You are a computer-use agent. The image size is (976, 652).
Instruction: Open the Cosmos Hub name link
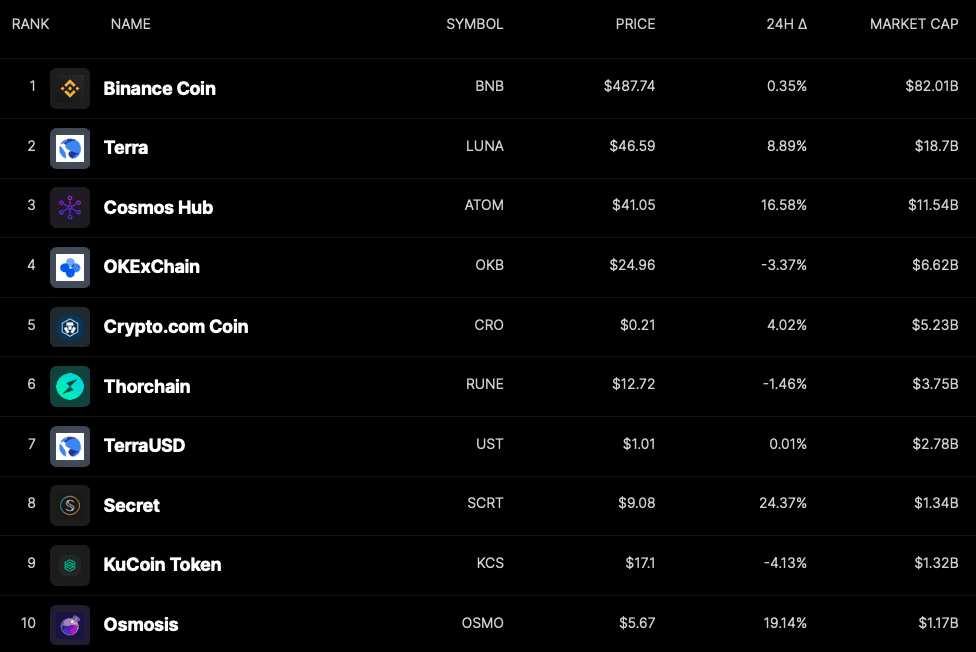(158, 207)
